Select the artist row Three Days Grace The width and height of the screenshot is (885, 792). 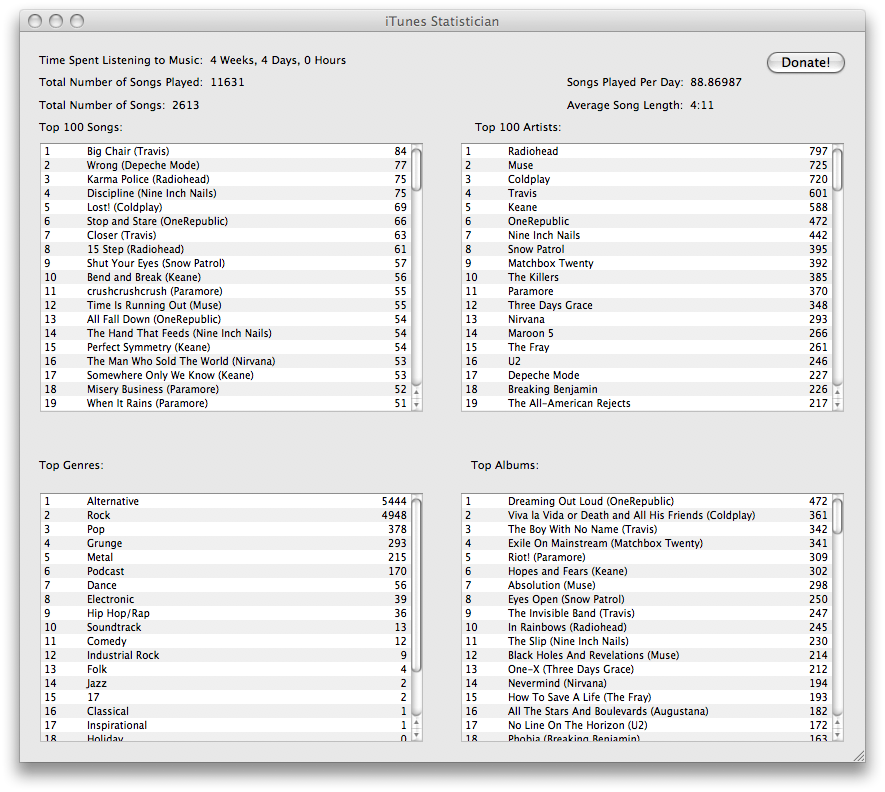tap(647, 305)
